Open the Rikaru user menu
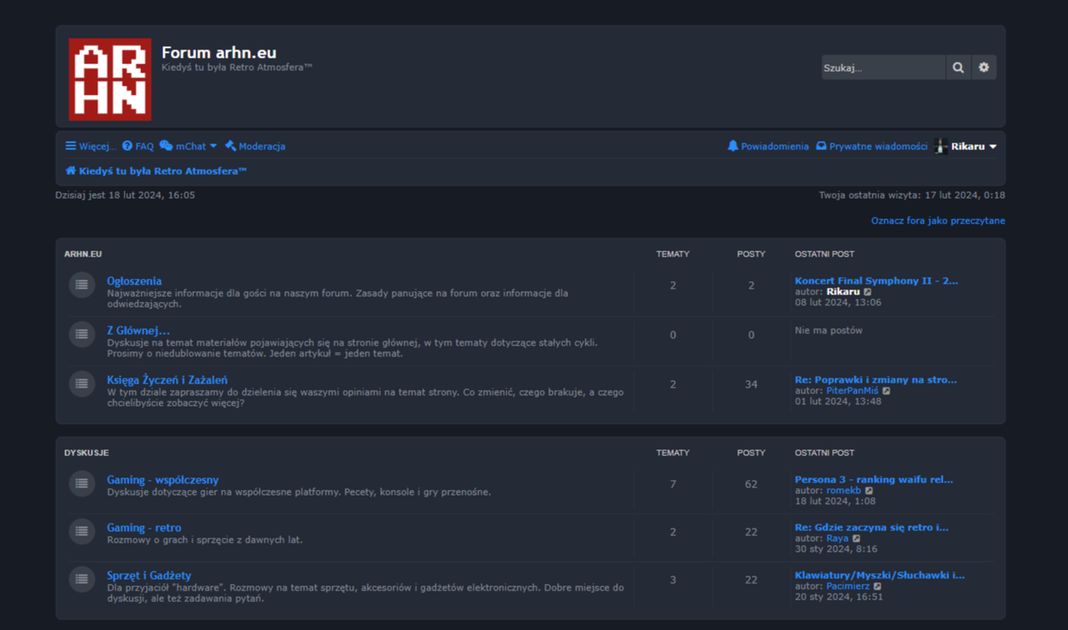1068x630 pixels. click(x=967, y=147)
